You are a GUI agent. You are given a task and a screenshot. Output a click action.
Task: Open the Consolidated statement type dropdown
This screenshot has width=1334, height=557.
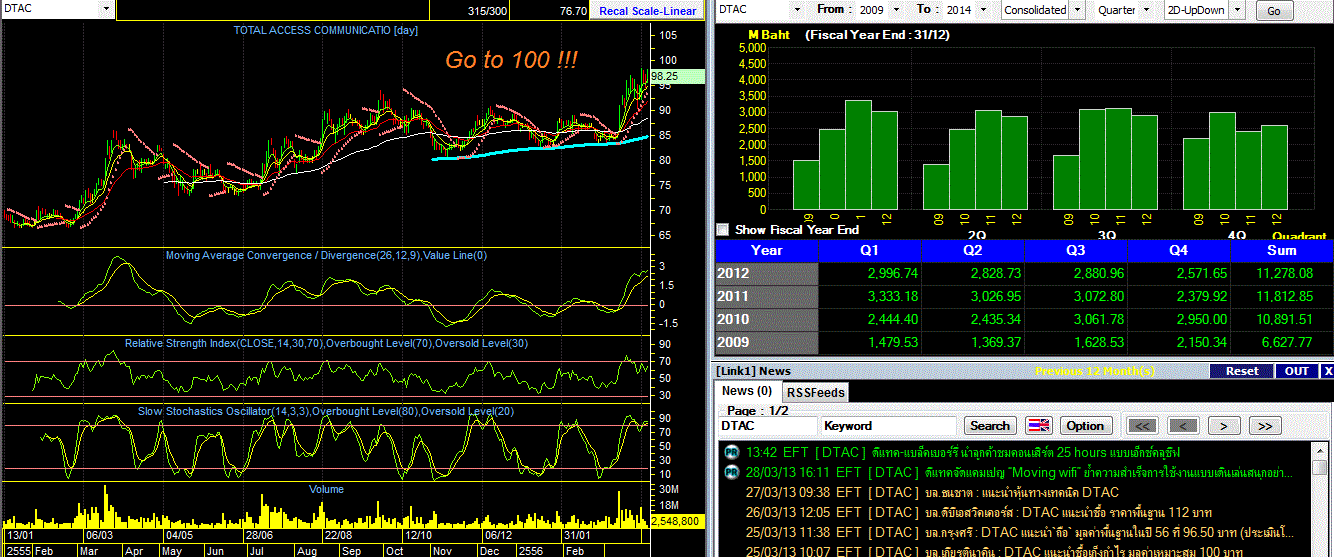(x=1075, y=10)
